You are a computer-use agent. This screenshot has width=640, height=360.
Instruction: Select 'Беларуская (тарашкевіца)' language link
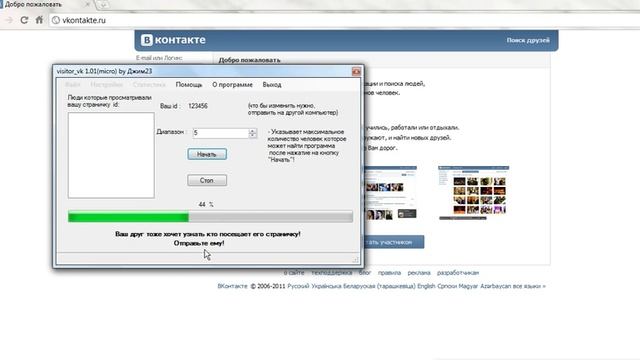[x=379, y=286]
